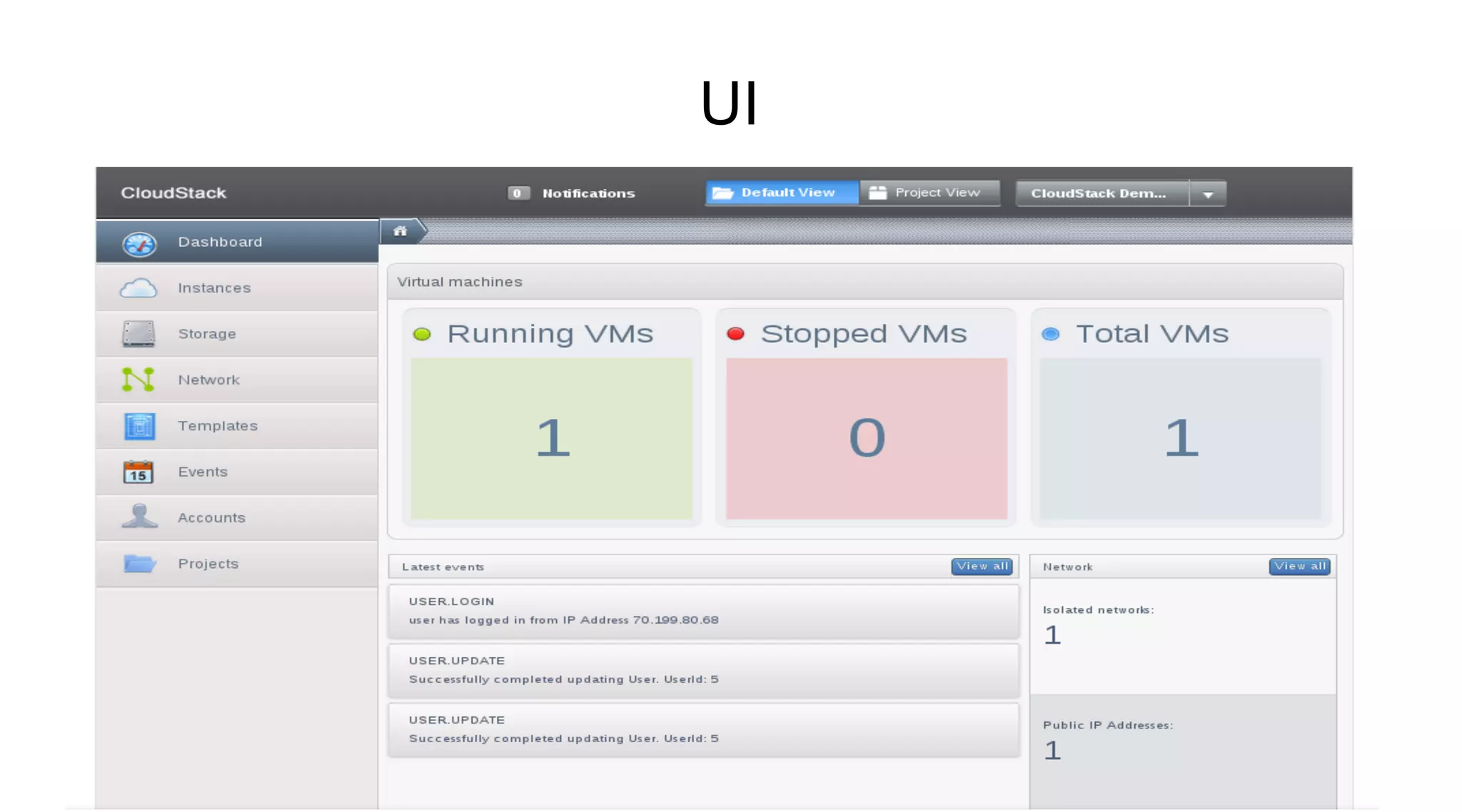
Task: Click the green Network icon
Action: 138,380
